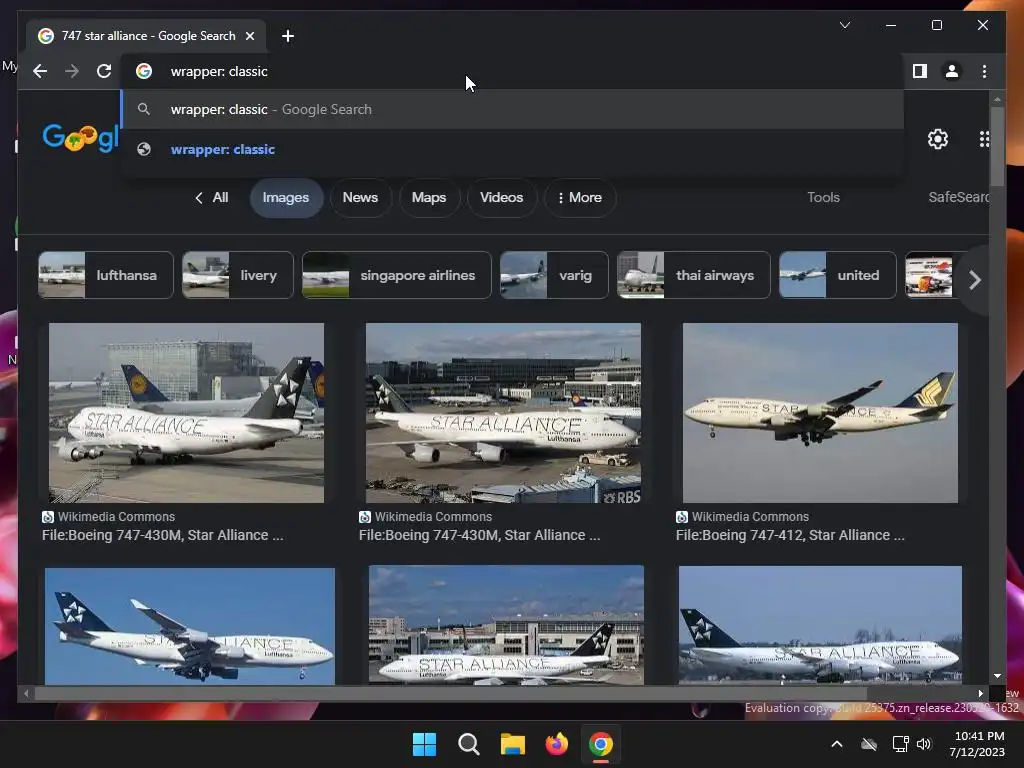Screen dimensions: 1024x768
Task: Filter images by the livery chip
Action: click(x=238, y=275)
